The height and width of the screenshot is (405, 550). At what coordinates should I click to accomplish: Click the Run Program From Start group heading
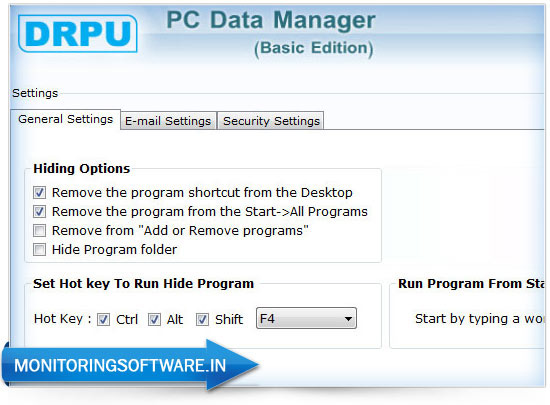pyautogui.click(x=471, y=283)
